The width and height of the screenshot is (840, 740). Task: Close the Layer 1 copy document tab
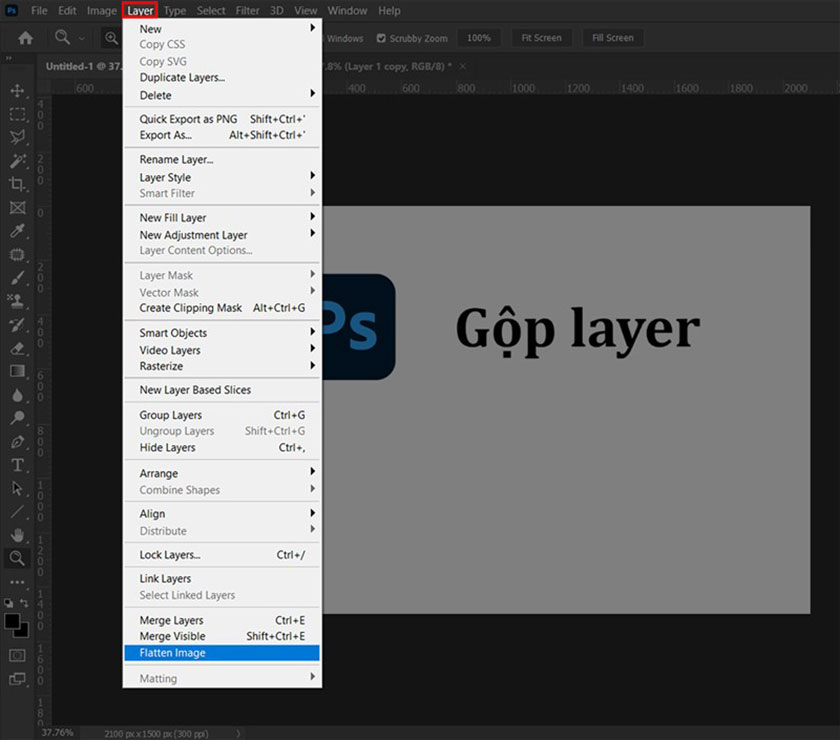[x=463, y=66]
